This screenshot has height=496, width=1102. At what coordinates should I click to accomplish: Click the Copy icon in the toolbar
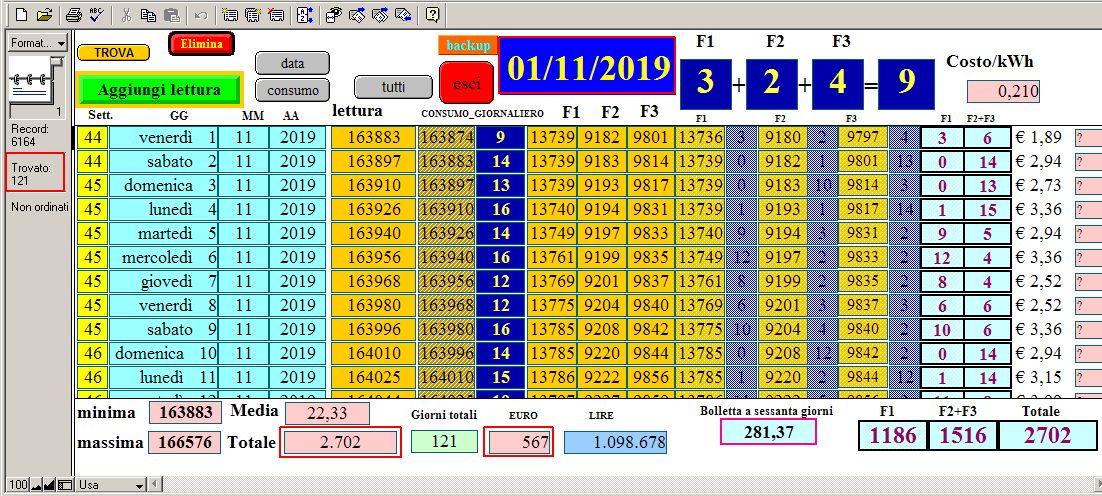point(148,15)
